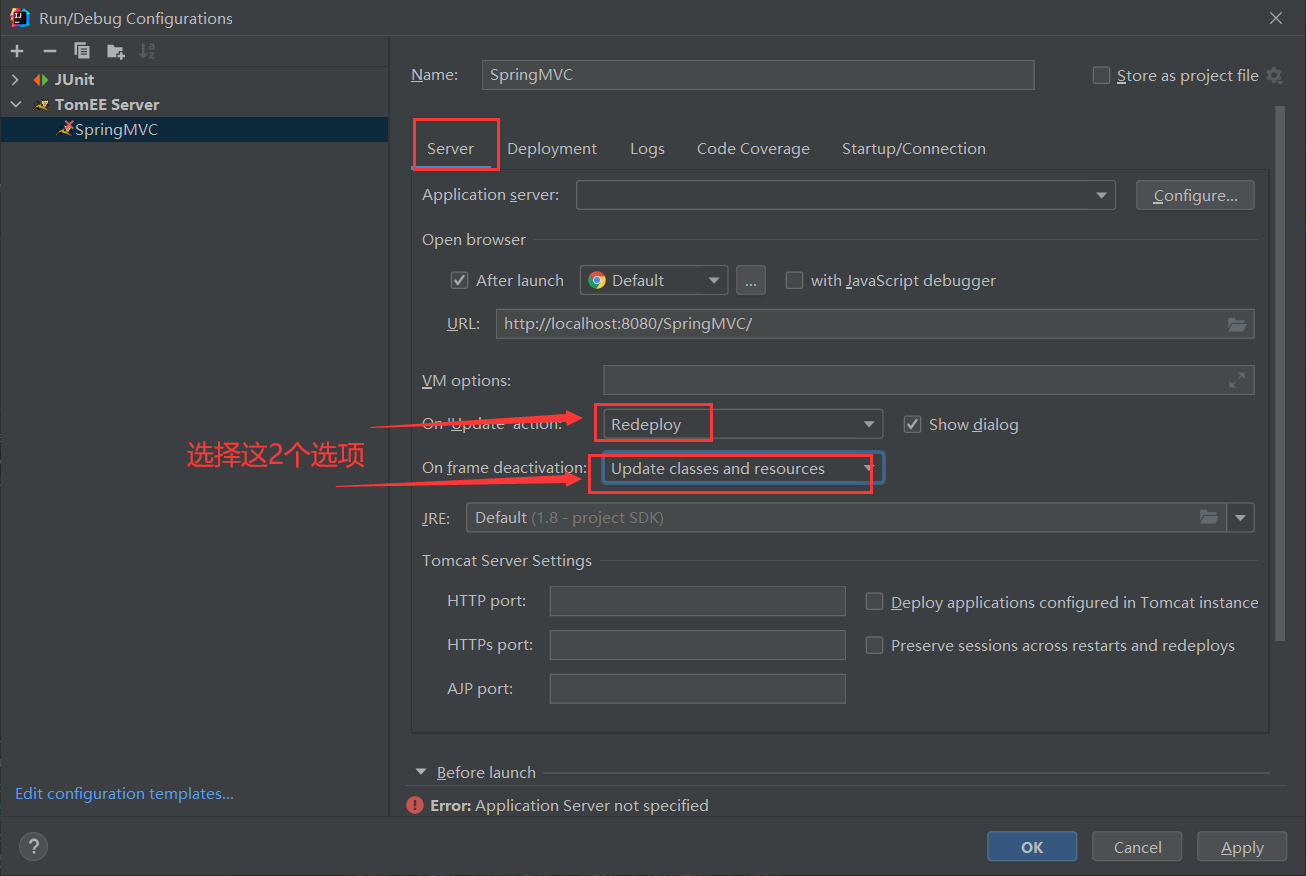
Task: Select the SpringMVC configuration in tree
Action: pyautogui.click(x=194, y=129)
